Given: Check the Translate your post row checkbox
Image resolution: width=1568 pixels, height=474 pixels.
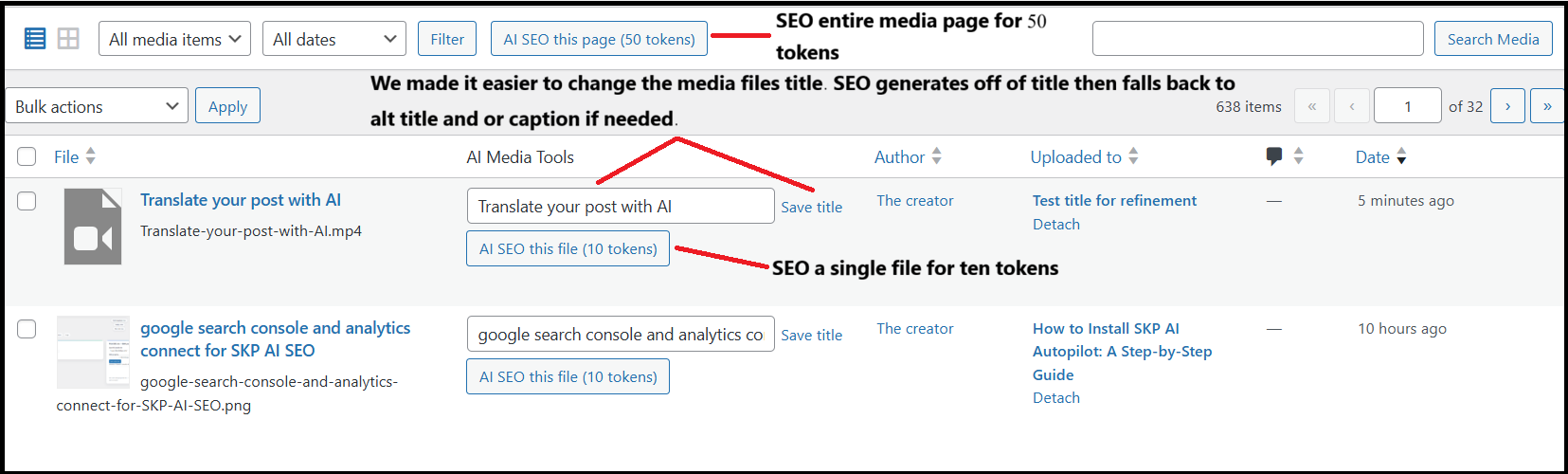Looking at the screenshot, I should point(27,201).
